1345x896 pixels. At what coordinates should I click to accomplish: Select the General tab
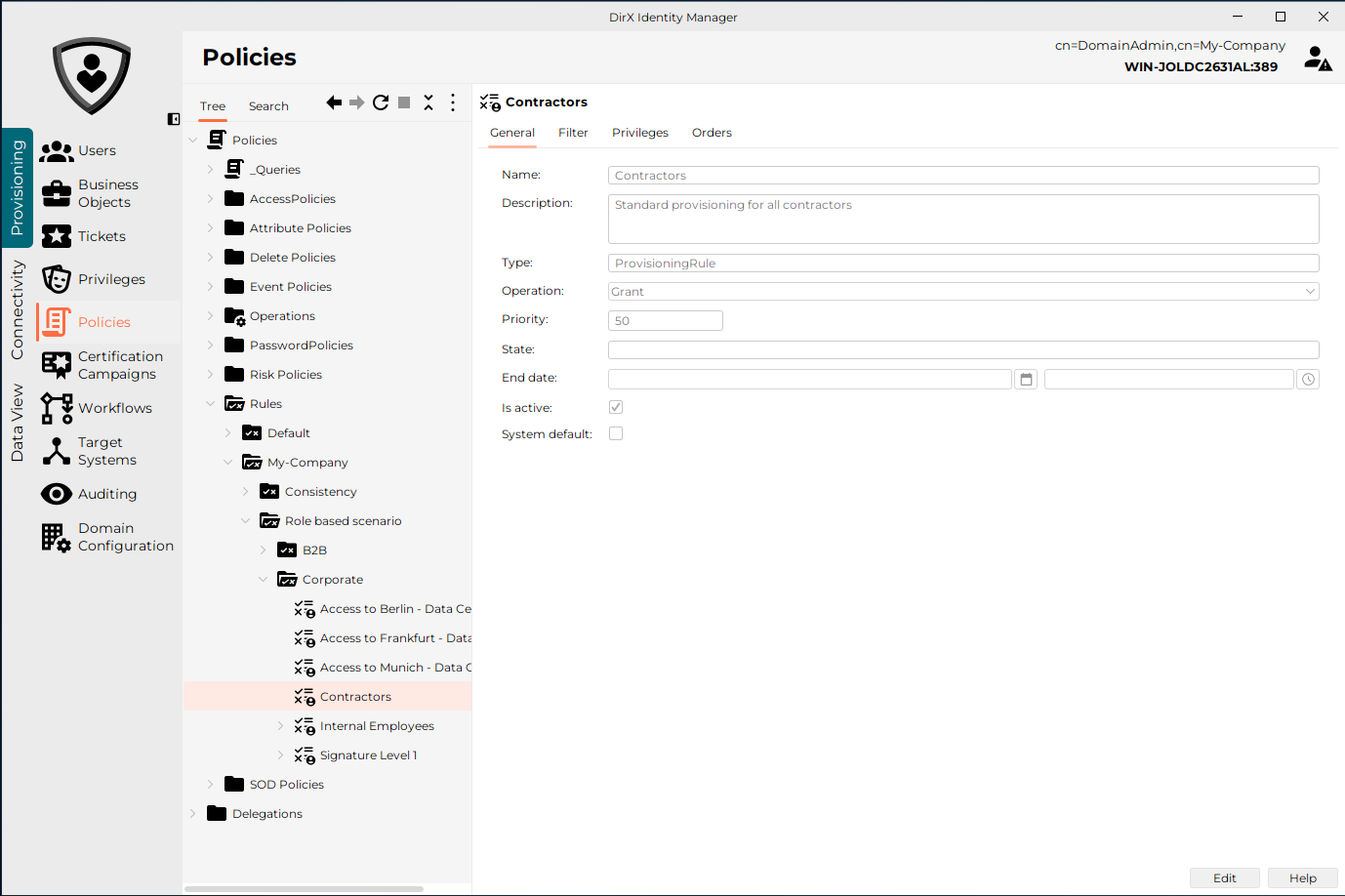click(512, 133)
